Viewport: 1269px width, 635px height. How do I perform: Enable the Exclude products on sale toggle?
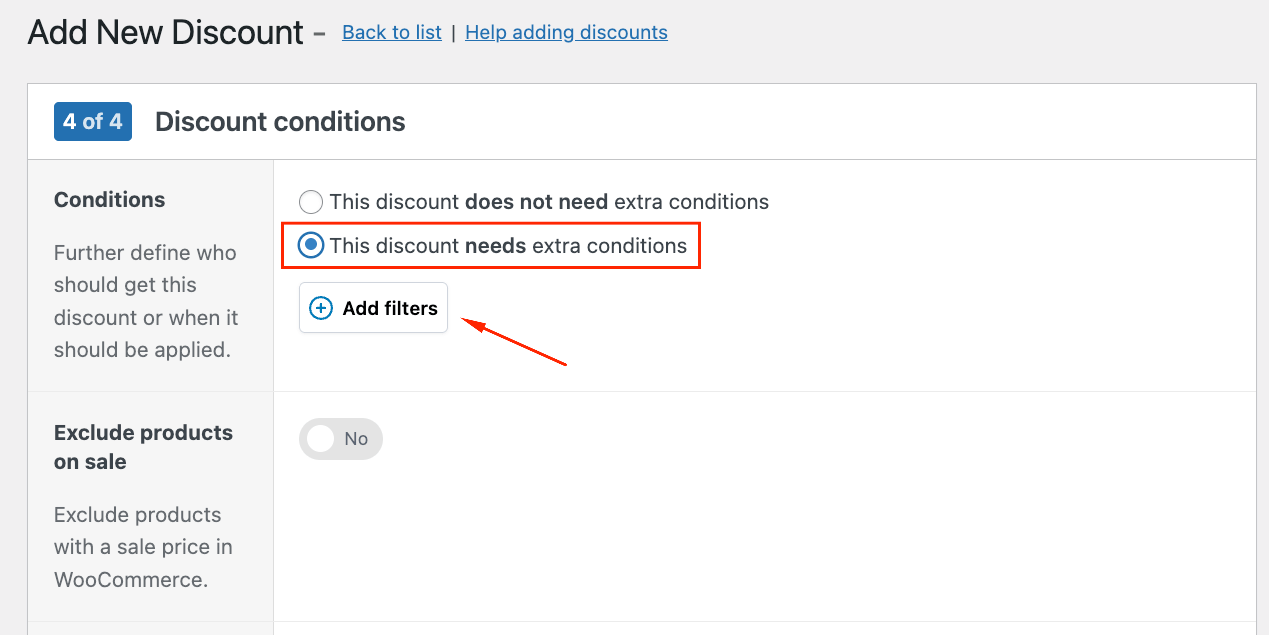click(x=340, y=438)
